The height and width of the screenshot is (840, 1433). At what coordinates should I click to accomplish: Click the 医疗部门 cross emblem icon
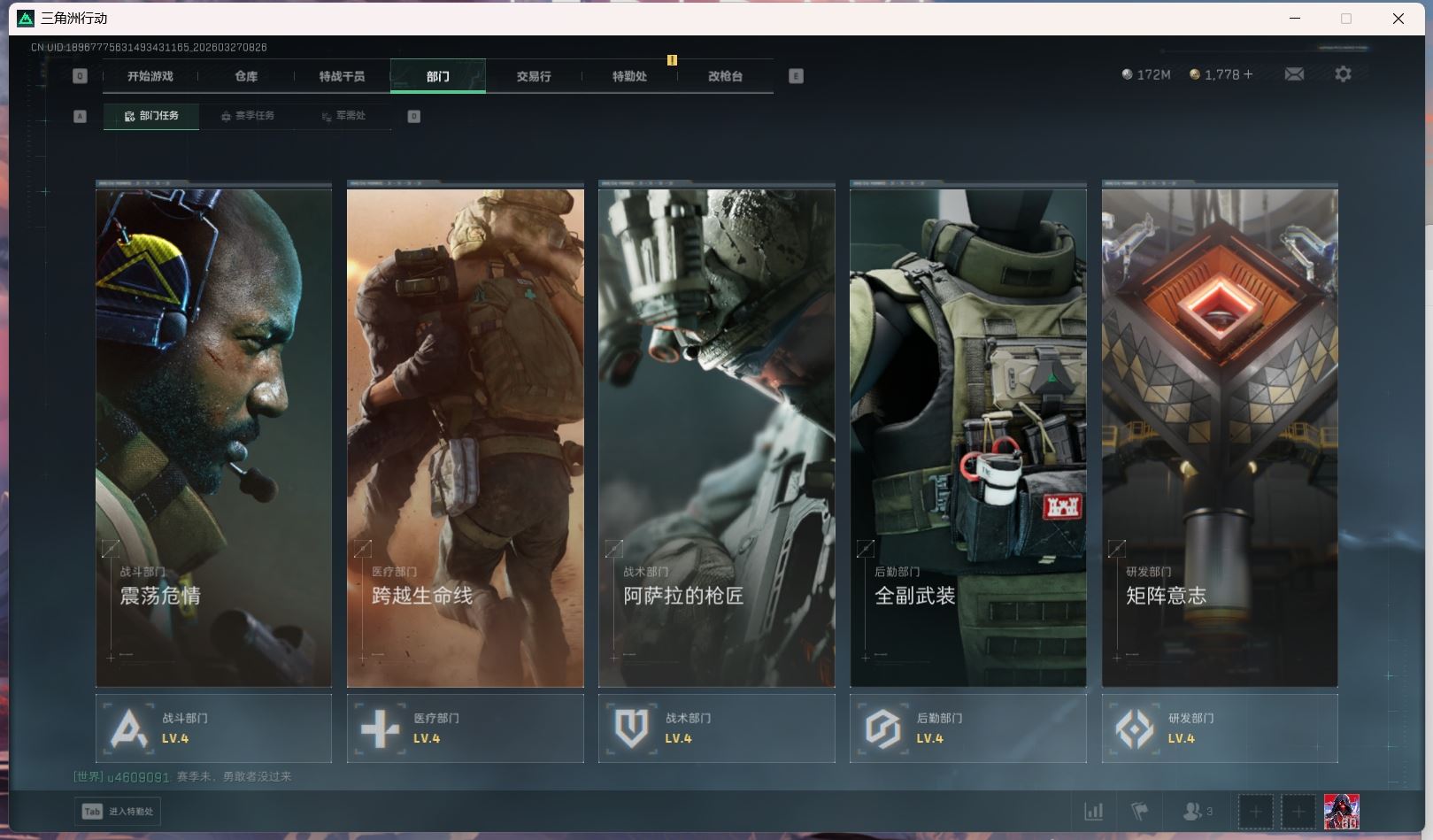[x=381, y=728]
